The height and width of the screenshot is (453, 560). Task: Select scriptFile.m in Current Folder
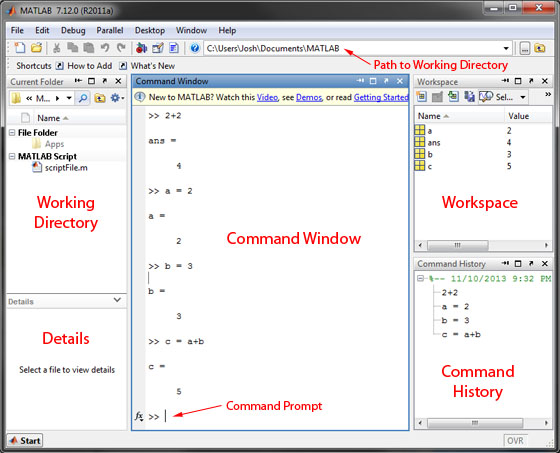[x=66, y=168]
